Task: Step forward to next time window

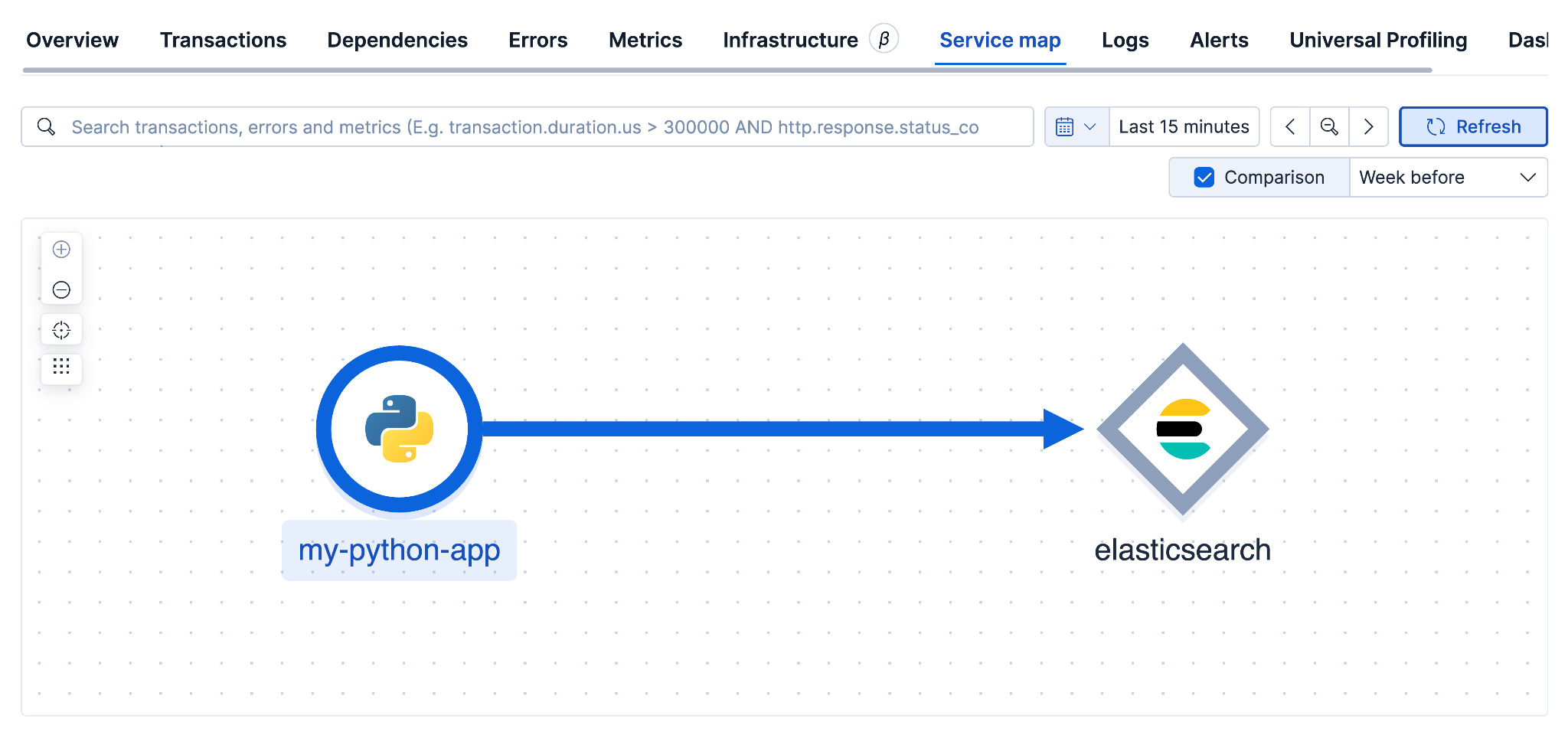Action: 1368,127
